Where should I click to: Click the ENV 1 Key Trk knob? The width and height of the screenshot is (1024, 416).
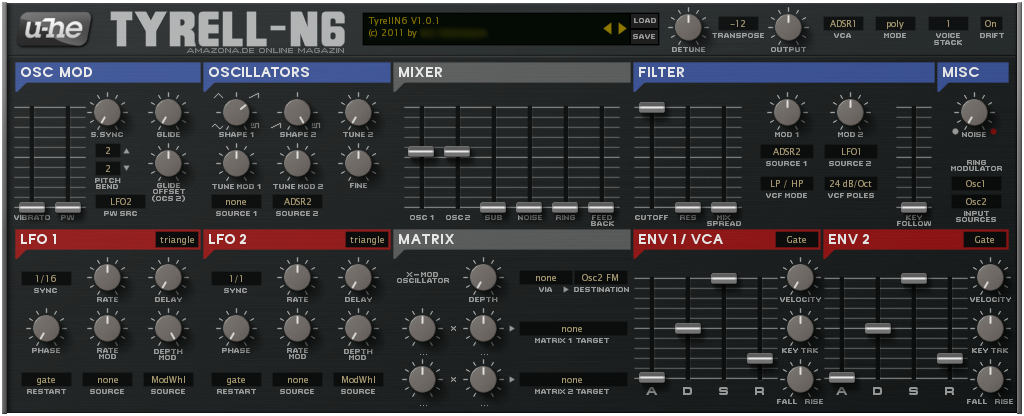pyautogui.click(x=800, y=328)
